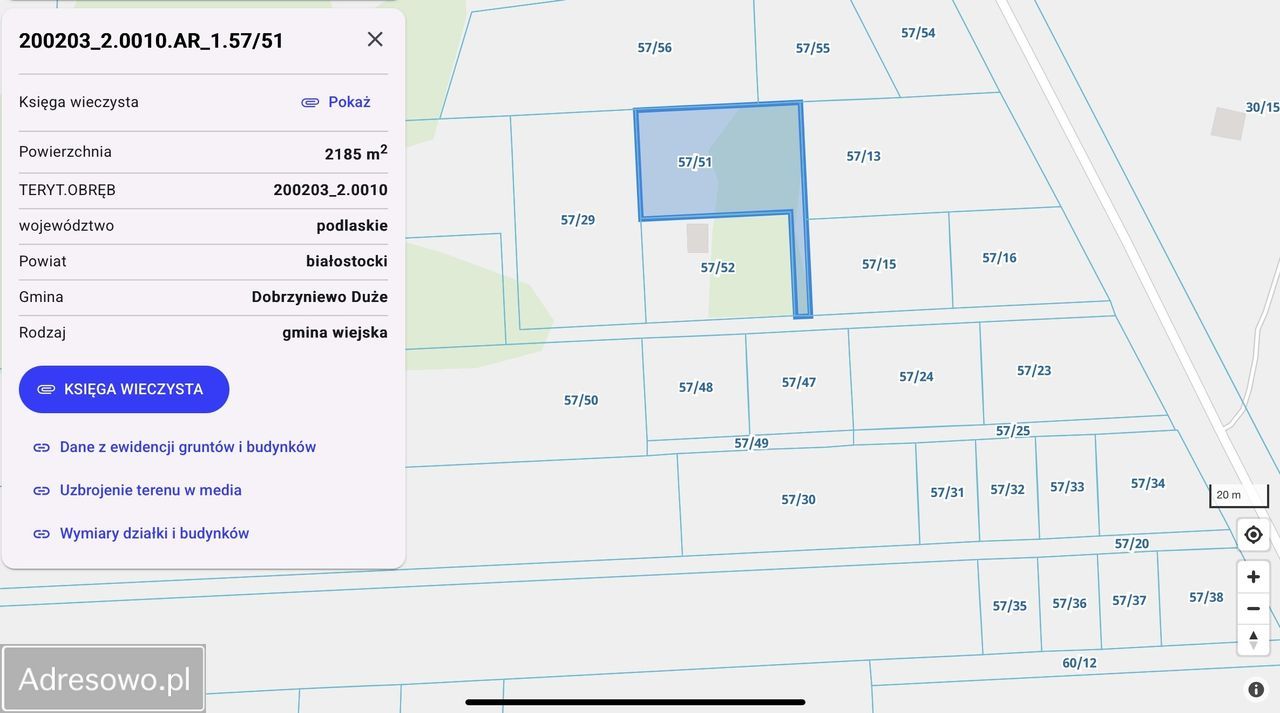
Task: Select parcel 57/31 label
Action: [947, 492]
